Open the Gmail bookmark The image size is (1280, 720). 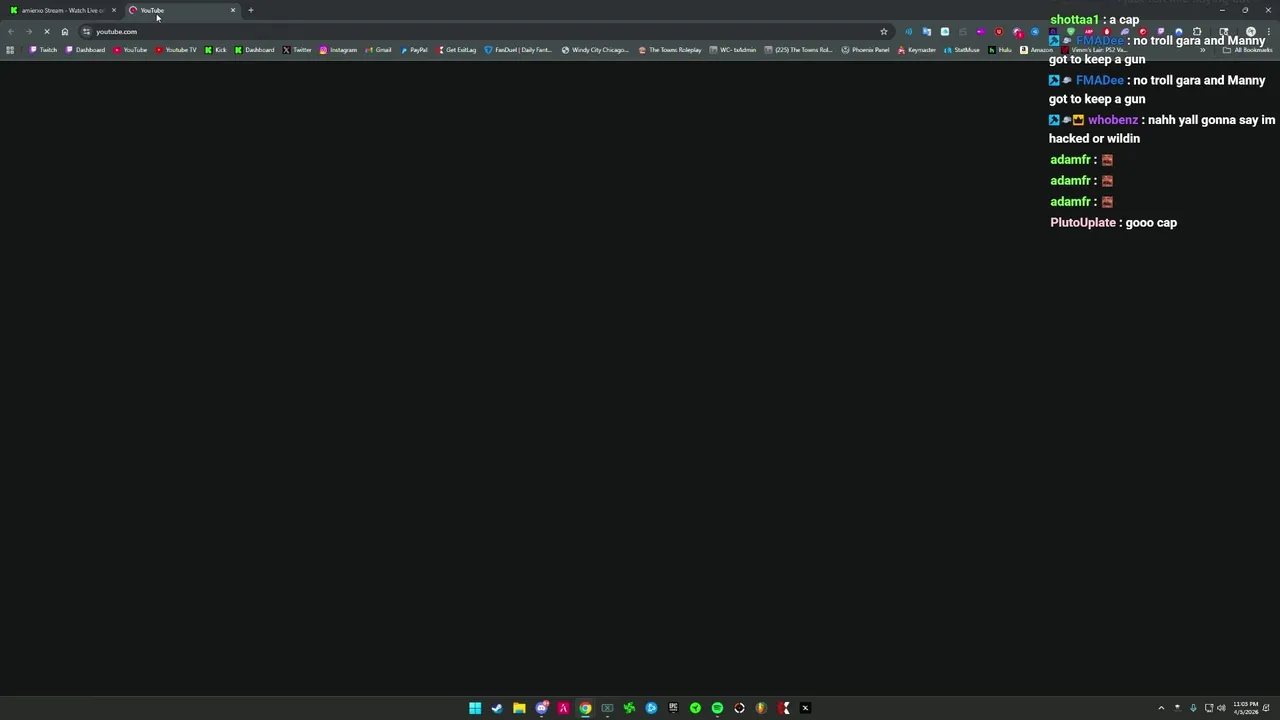[x=379, y=50]
